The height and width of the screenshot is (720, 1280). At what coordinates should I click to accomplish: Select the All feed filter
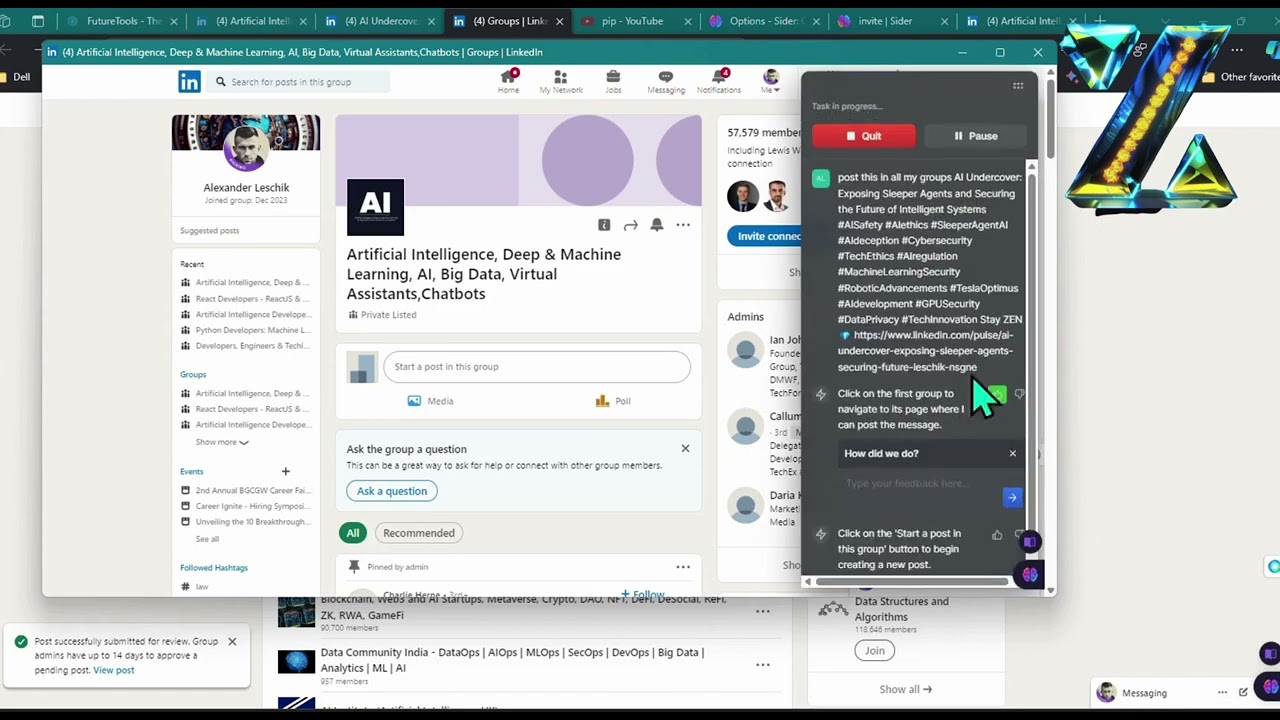click(x=353, y=533)
